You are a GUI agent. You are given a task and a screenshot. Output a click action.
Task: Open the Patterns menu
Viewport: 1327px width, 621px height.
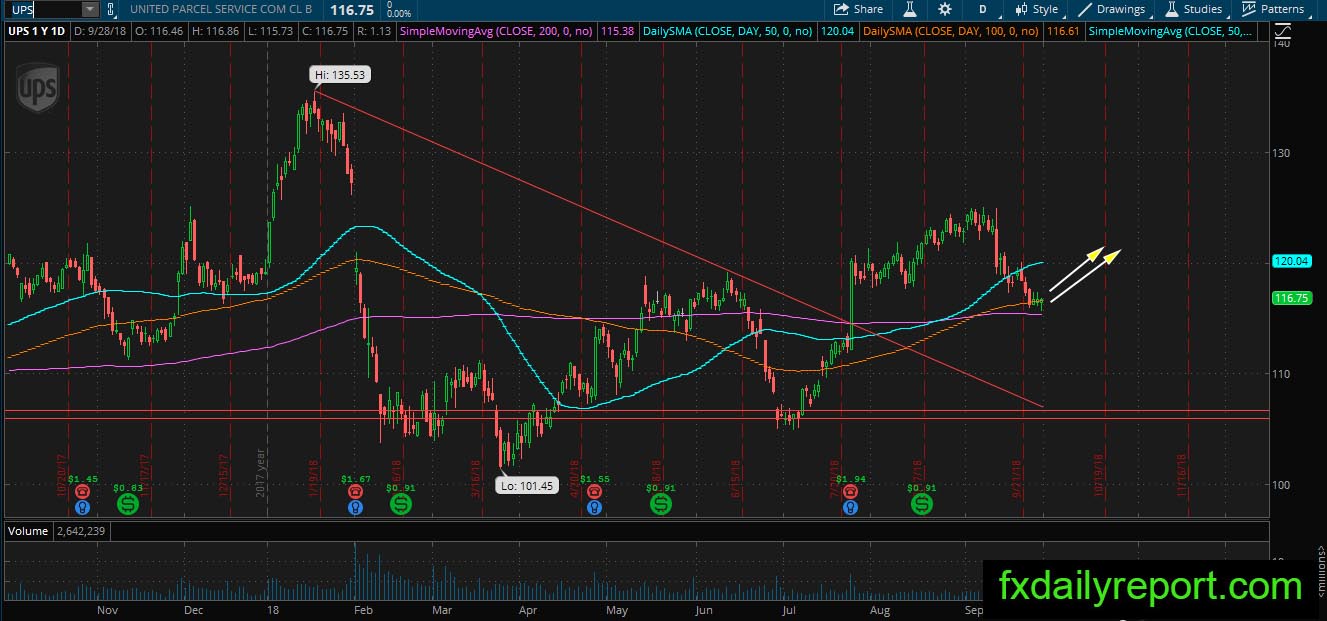[x=1273, y=9]
